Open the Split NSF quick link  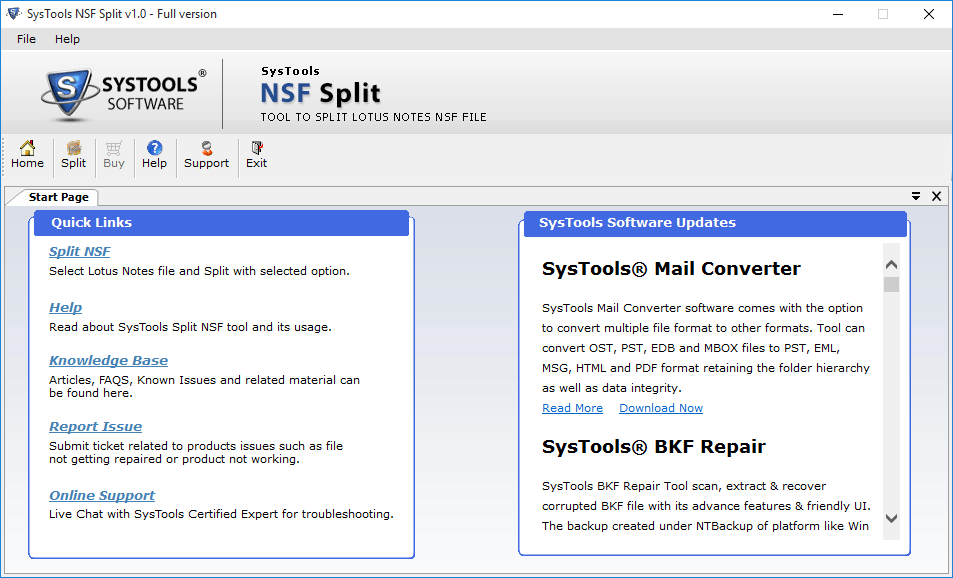coord(80,252)
